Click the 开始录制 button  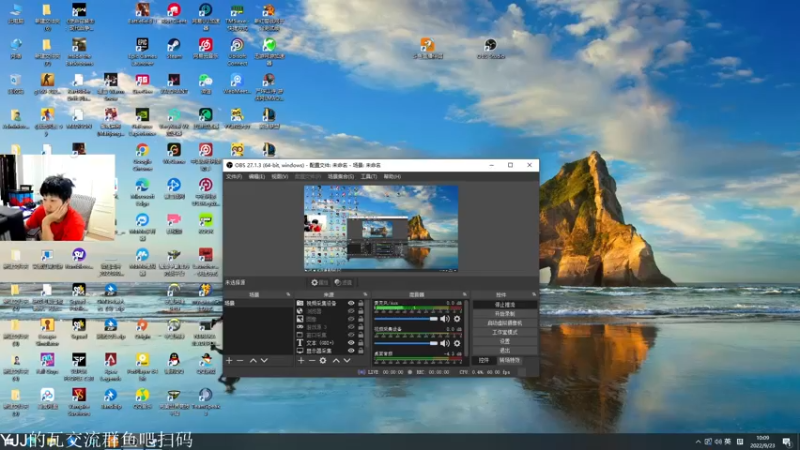(505, 314)
